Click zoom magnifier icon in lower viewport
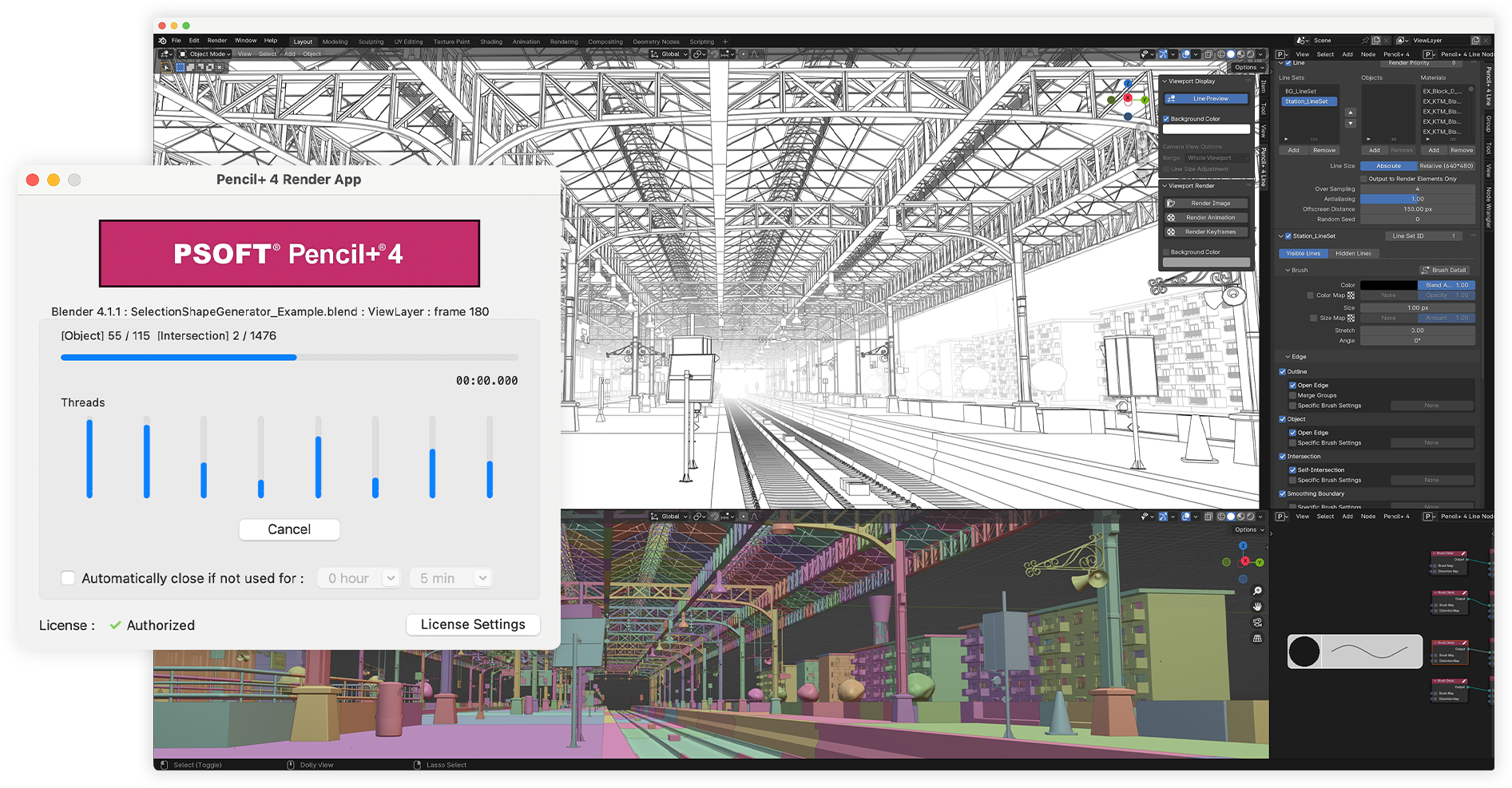1512x788 pixels. tap(1257, 591)
